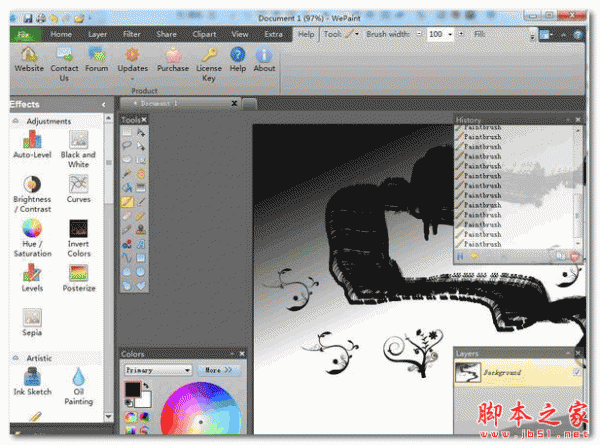Click the Background layer thumbnail
600x445 pixels.
[468, 372]
